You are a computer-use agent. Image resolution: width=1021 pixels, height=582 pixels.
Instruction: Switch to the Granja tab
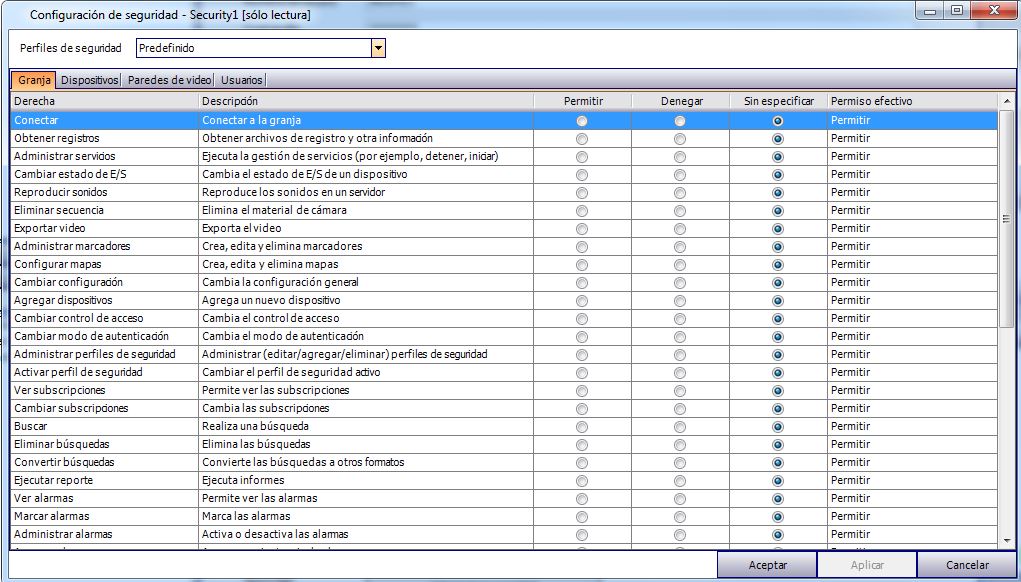coord(35,80)
